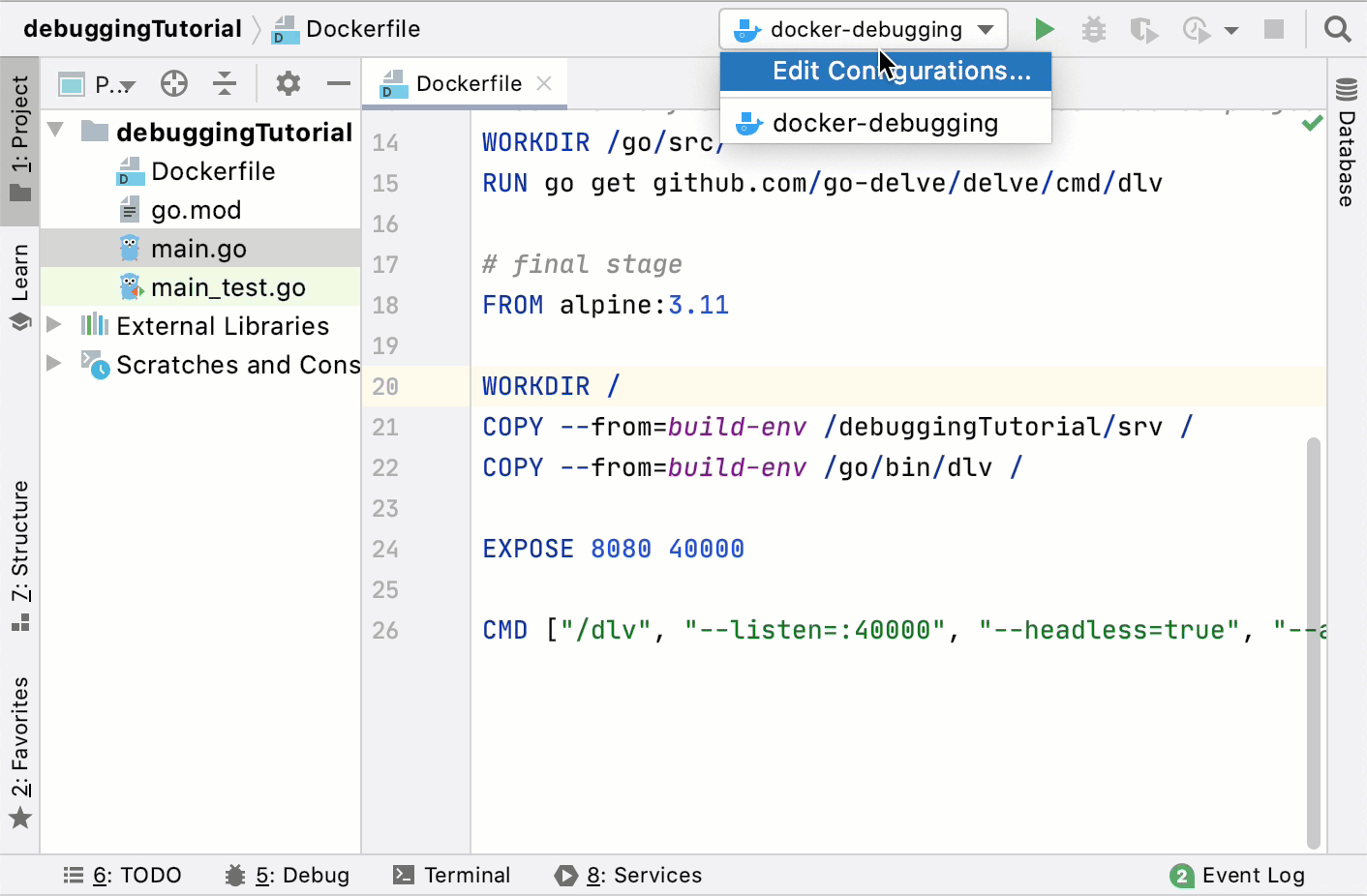Image resolution: width=1367 pixels, height=896 pixels.
Task: Run the docker-debugging configuration
Action: [1044, 28]
